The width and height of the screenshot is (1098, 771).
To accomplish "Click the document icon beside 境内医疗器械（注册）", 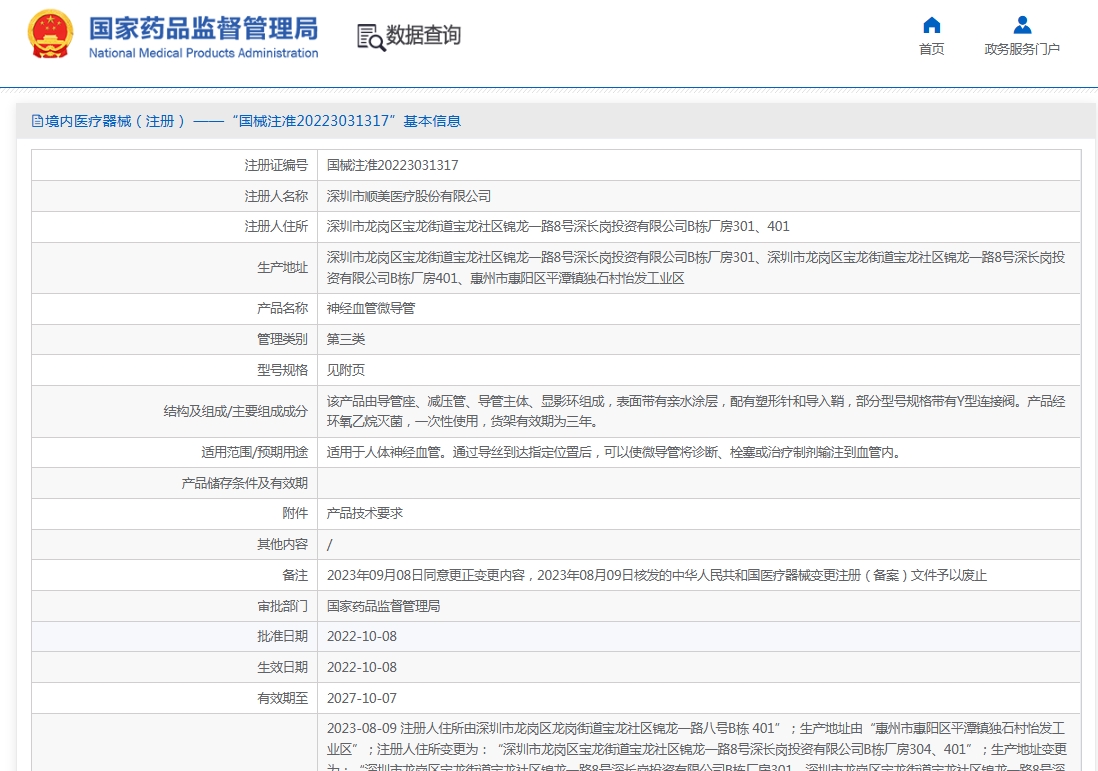I will (x=37, y=121).
